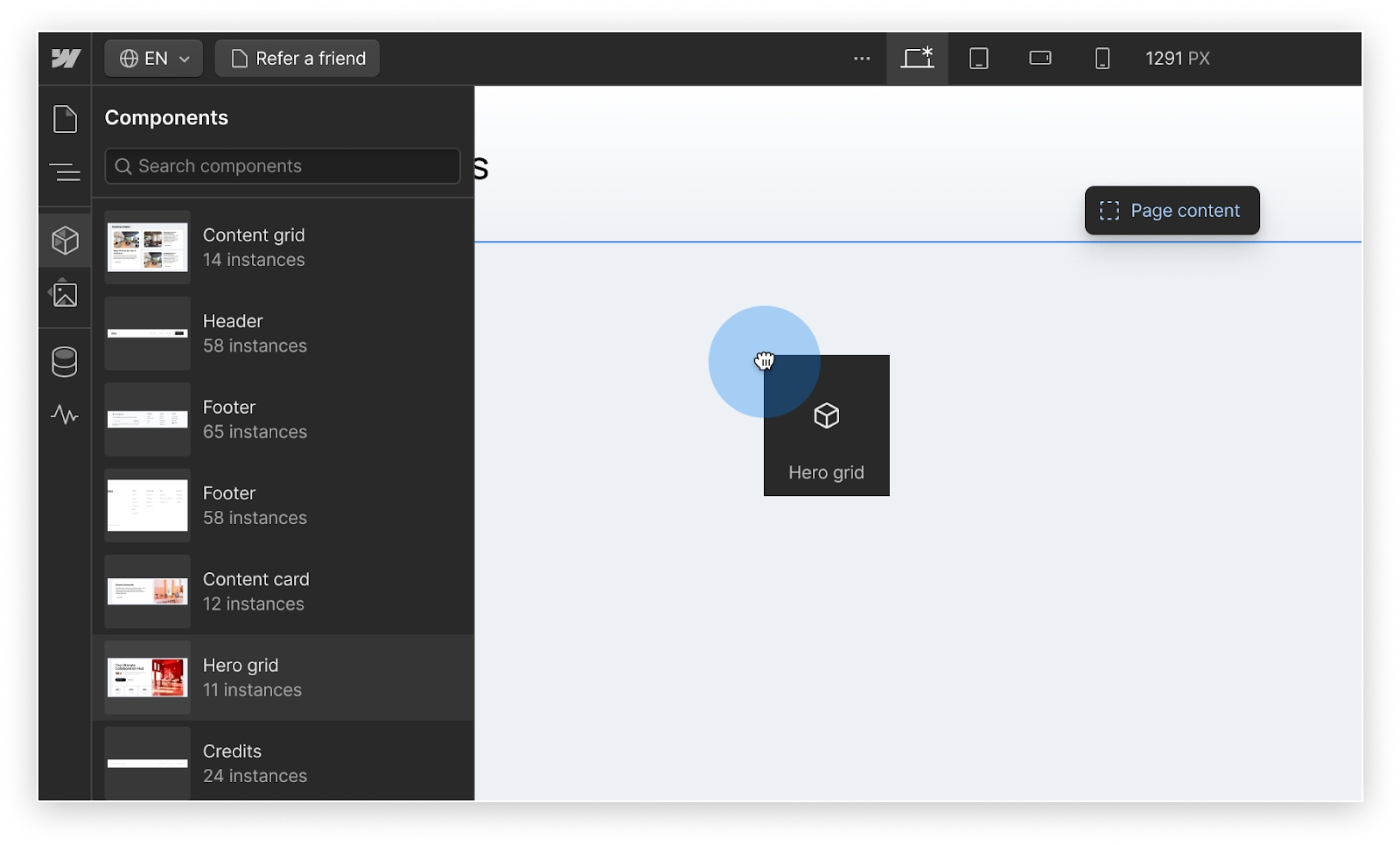Switch to mobile portrait breakpoint
This screenshot has height=845, width=1400.
(x=1102, y=59)
